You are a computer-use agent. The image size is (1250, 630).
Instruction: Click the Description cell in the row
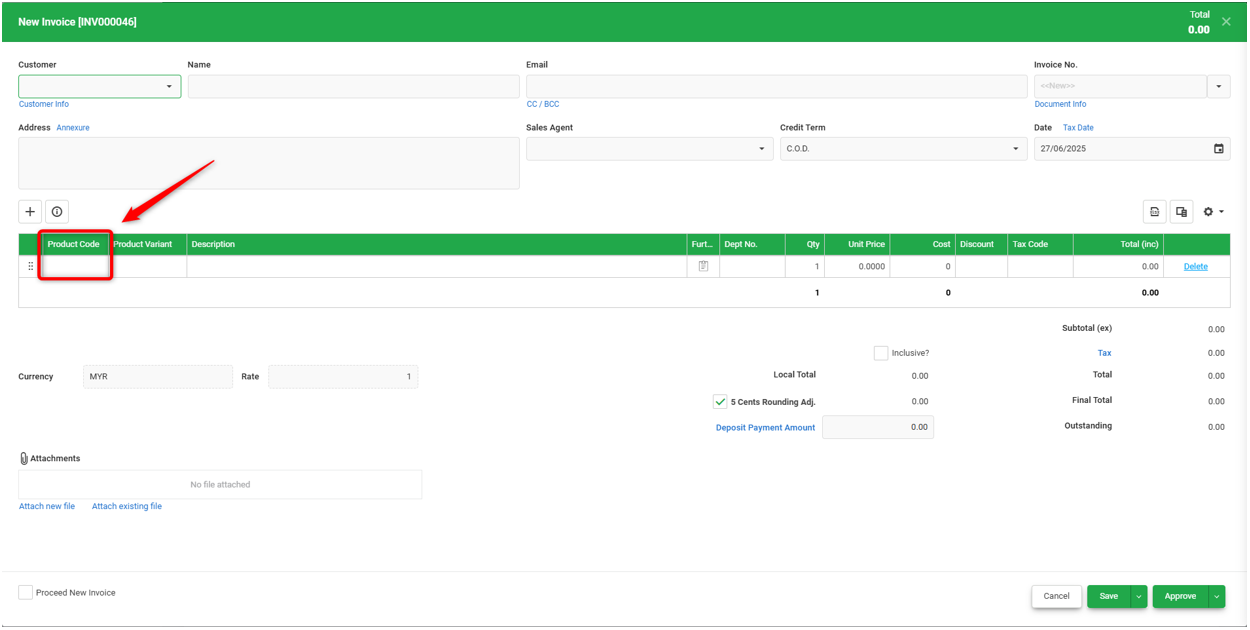[x=437, y=267]
